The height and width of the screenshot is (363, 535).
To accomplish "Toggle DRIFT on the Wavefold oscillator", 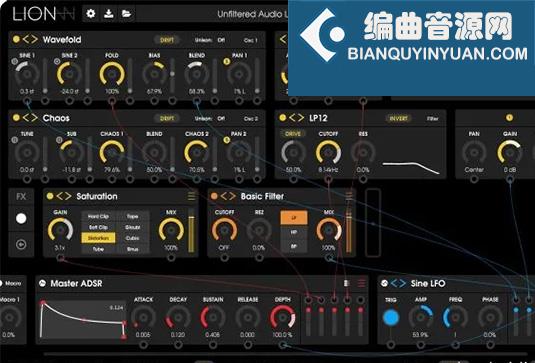I will [x=167, y=40].
